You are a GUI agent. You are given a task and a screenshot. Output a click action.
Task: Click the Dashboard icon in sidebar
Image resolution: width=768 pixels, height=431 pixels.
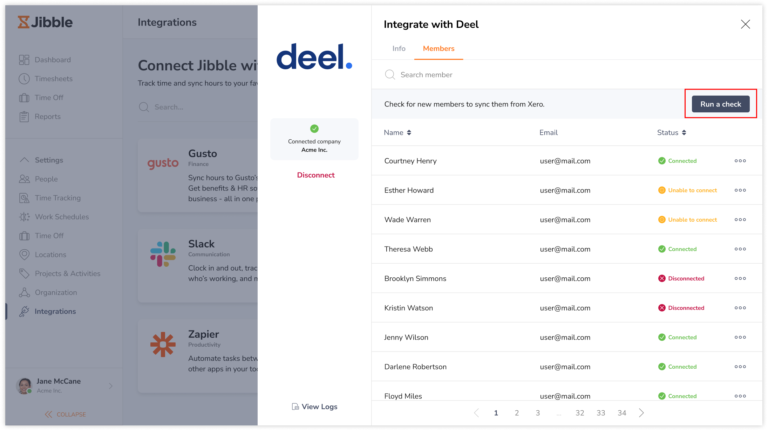(x=24, y=60)
